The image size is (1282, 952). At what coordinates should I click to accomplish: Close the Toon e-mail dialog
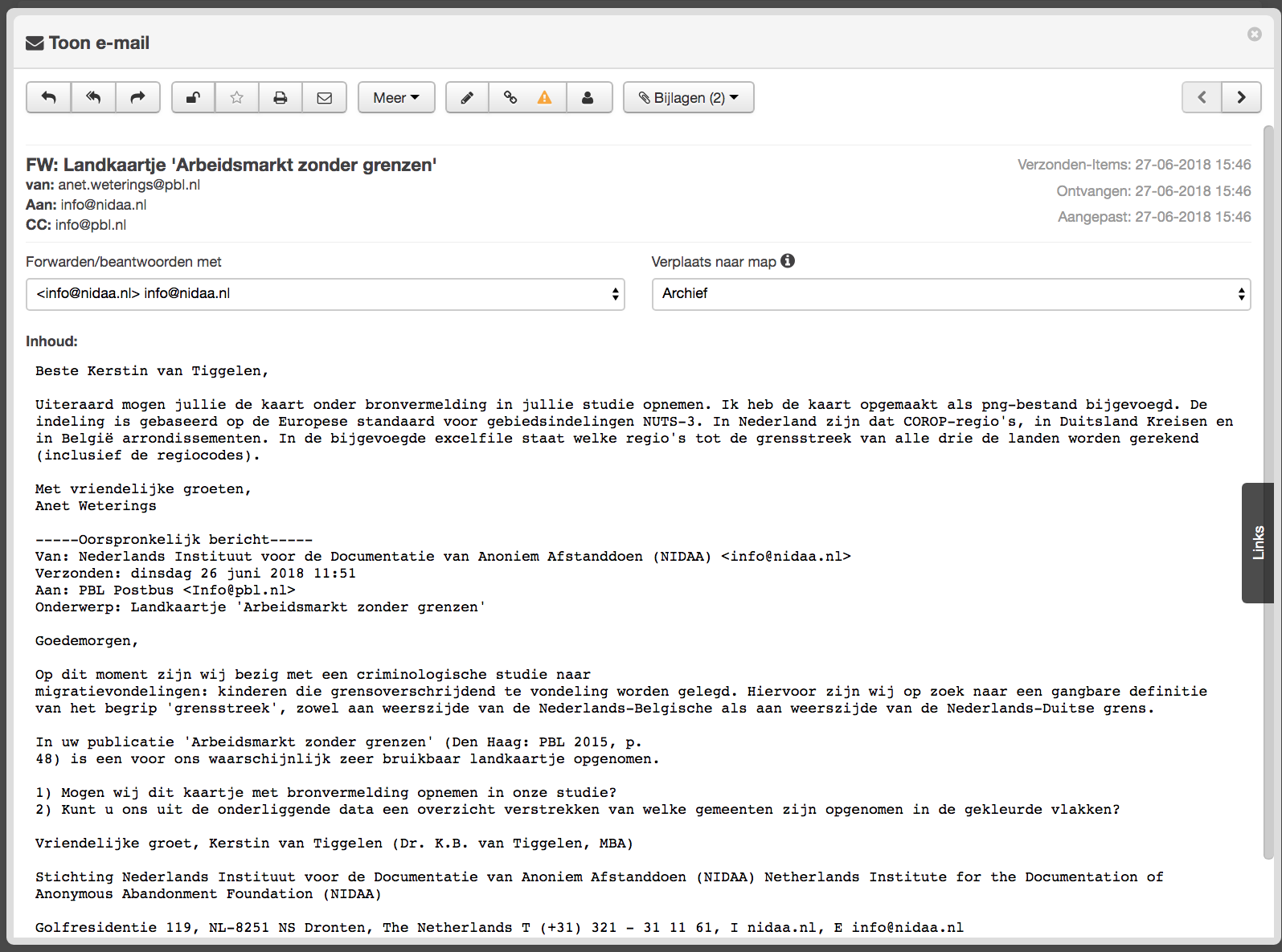point(1255,34)
